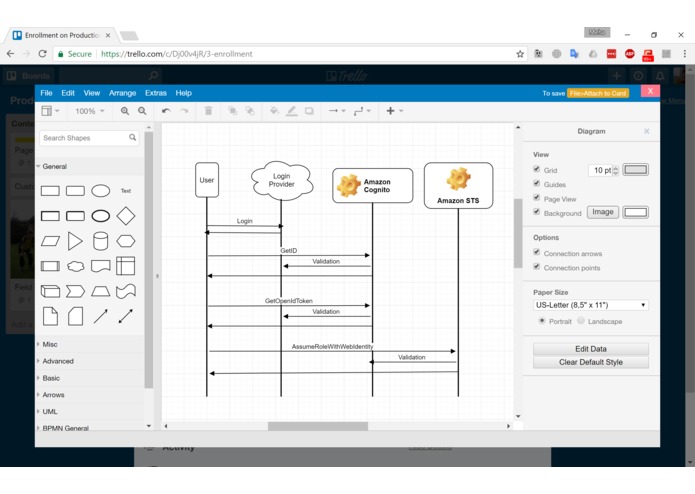Click the red ABP extension icon
The width and height of the screenshot is (695, 494).
pyautogui.click(x=629, y=54)
